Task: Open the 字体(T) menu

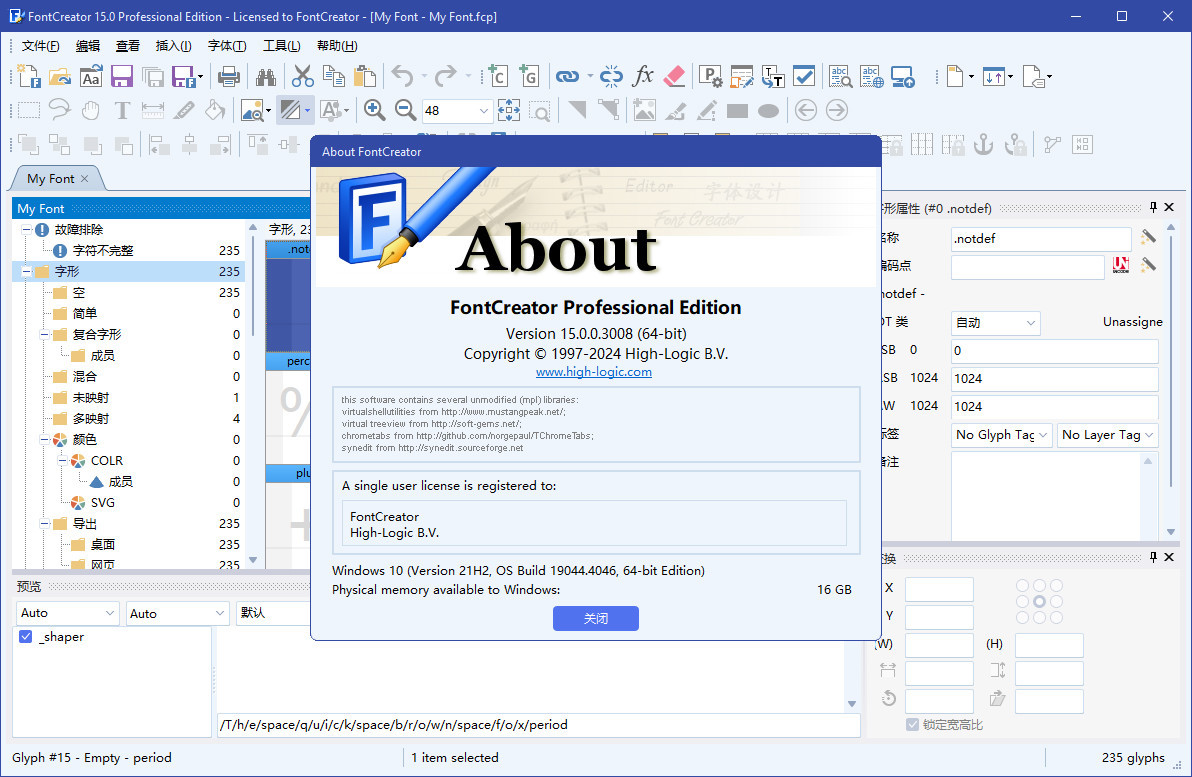Action: (226, 46)
